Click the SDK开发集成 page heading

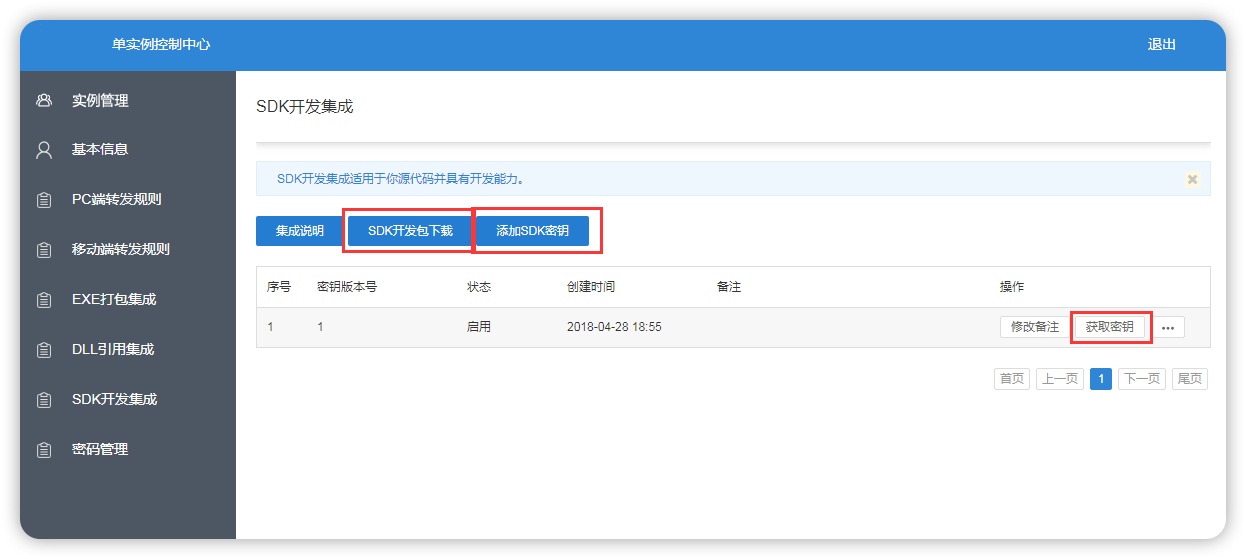(305, 107)
